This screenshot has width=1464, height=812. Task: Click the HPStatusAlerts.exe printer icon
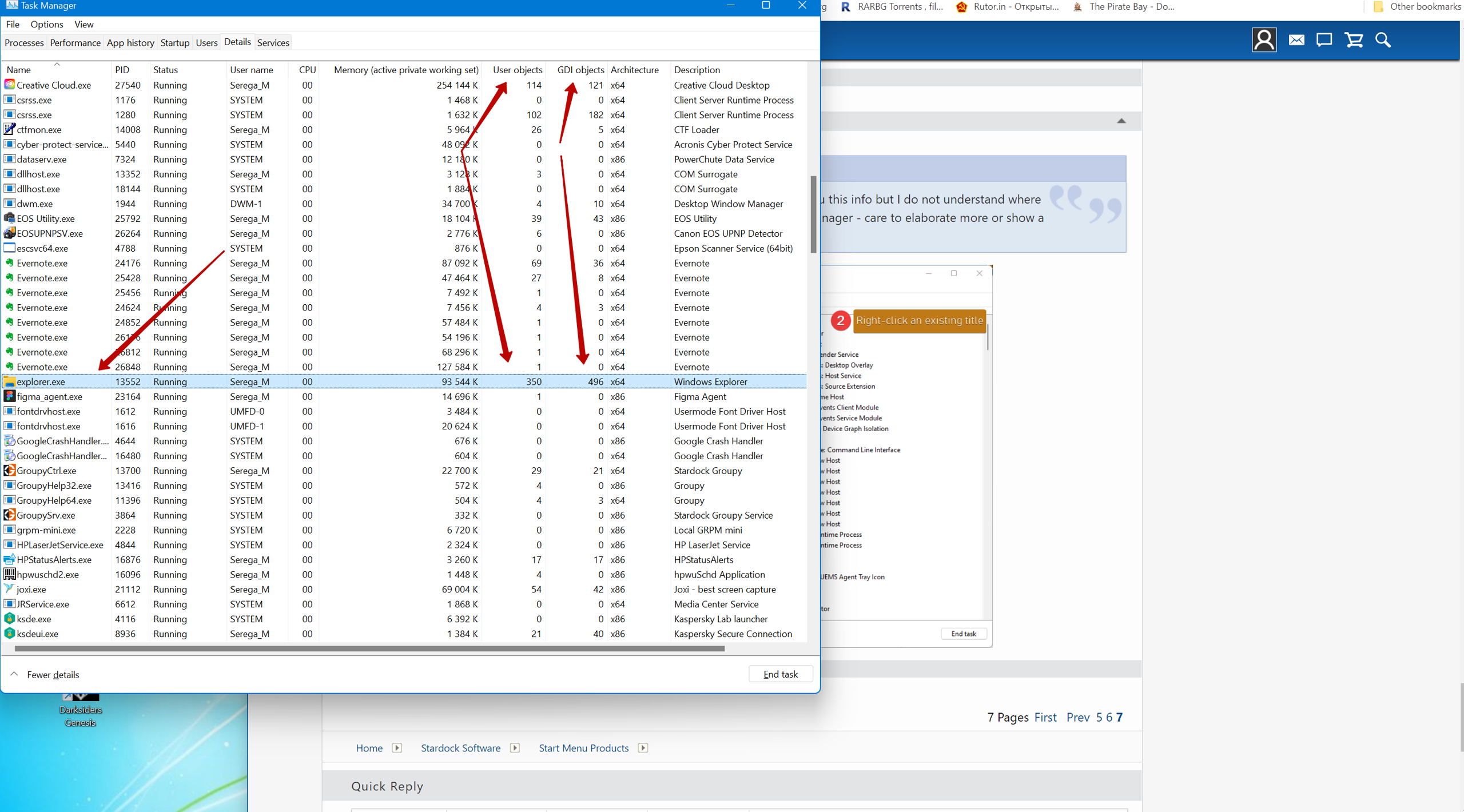point(9,560)
